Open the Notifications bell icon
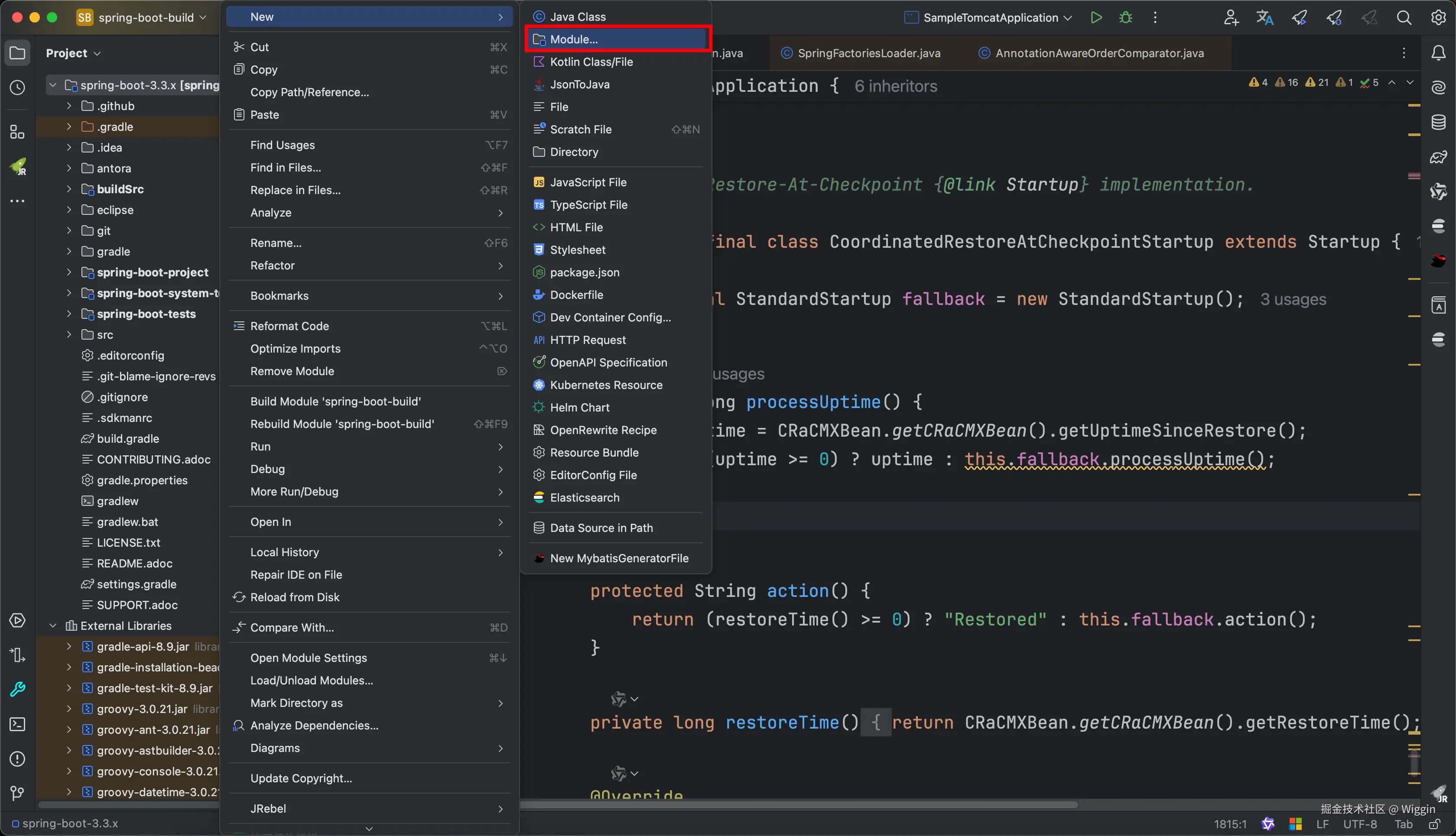The height and width of the screenshot is (836, 1456). (1438, 53)
